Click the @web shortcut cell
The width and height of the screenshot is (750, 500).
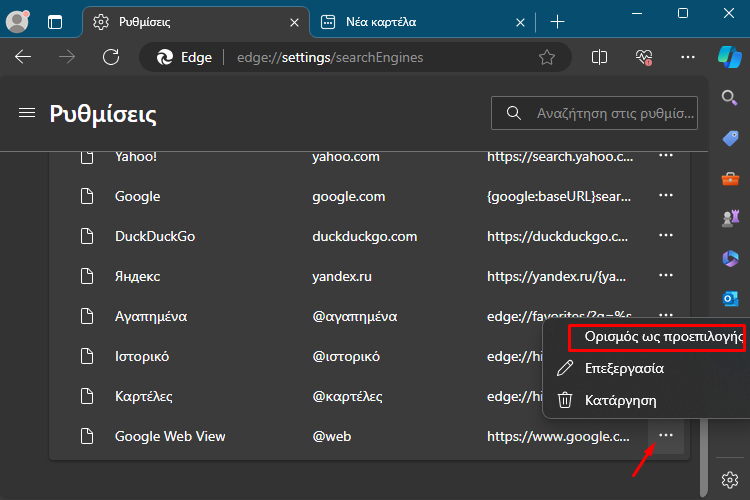pos(331,436)
